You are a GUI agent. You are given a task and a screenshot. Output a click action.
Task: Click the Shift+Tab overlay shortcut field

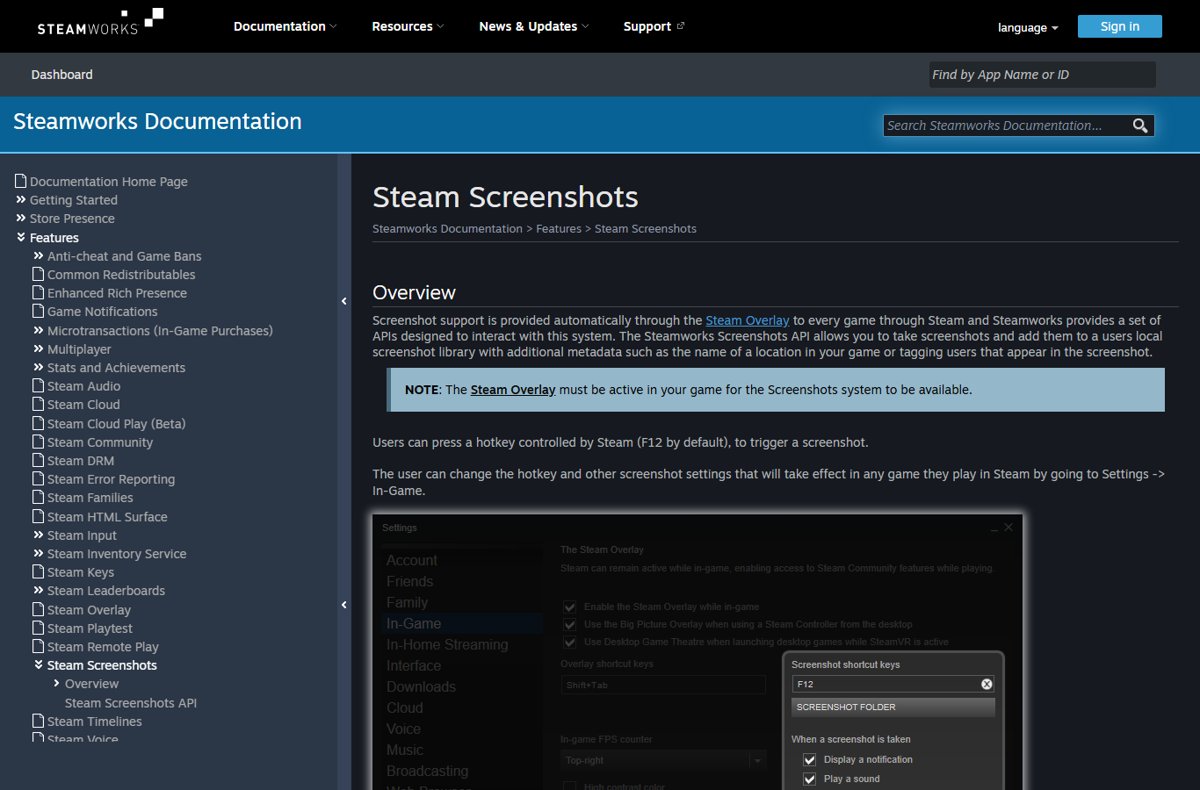[663, 685]
